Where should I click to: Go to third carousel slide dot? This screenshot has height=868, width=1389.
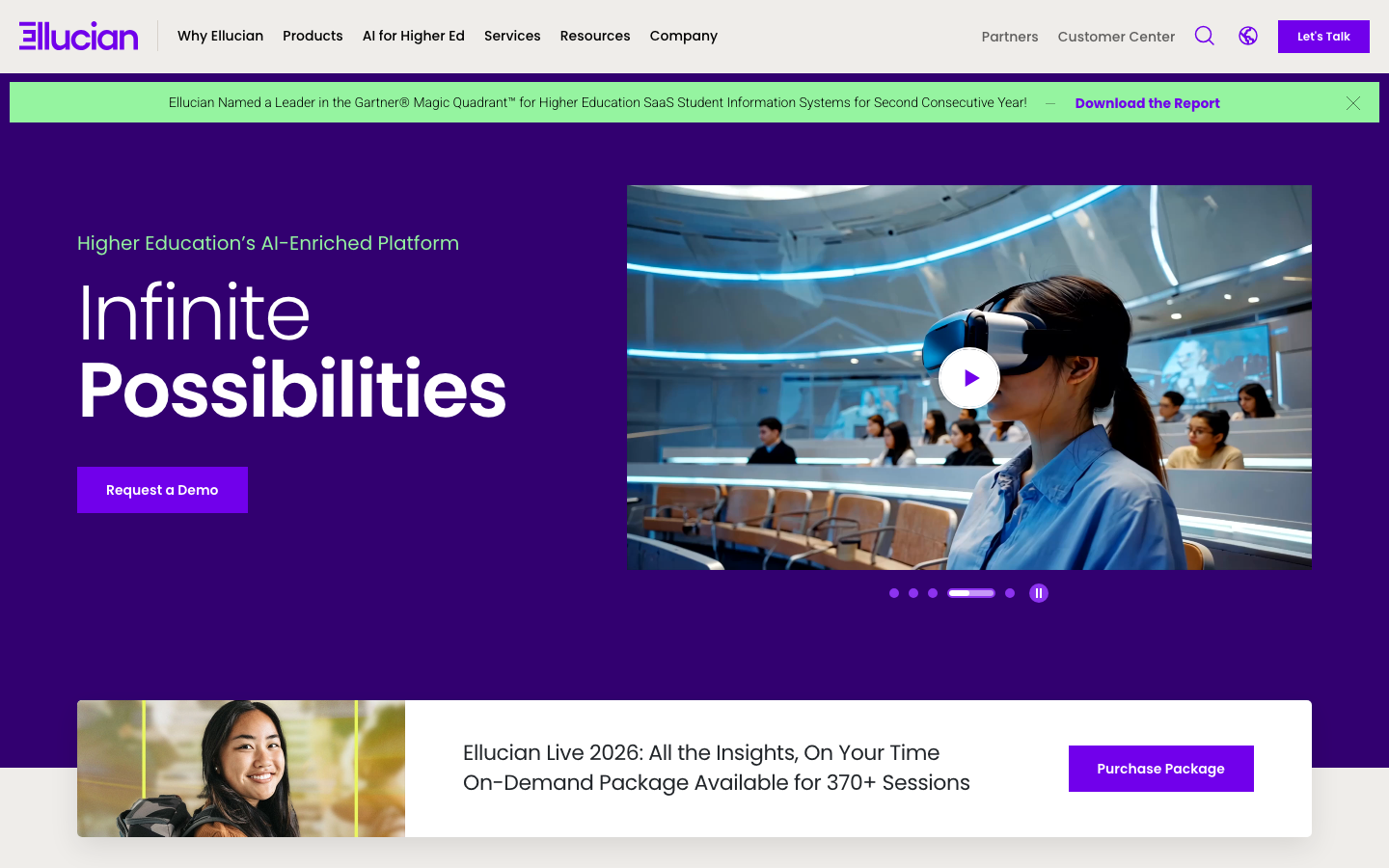click(x=933, y=593)
